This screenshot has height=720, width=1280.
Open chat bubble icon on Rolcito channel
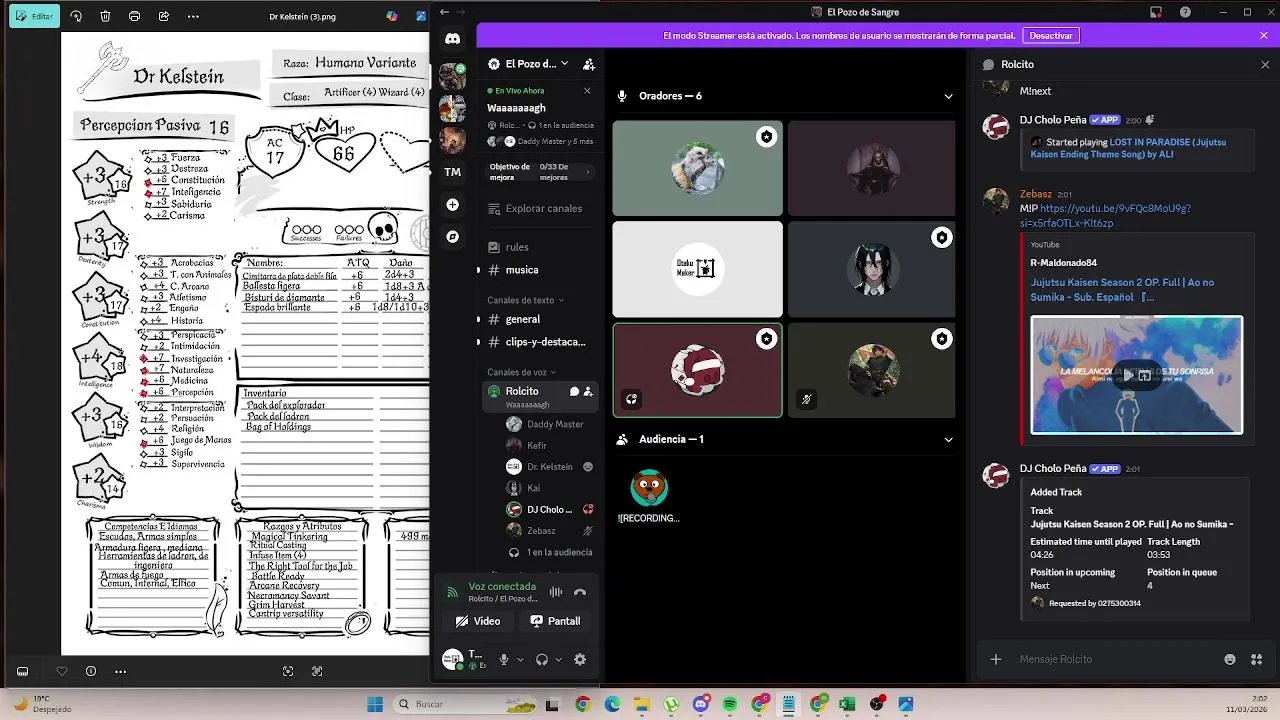coord(574,391)
